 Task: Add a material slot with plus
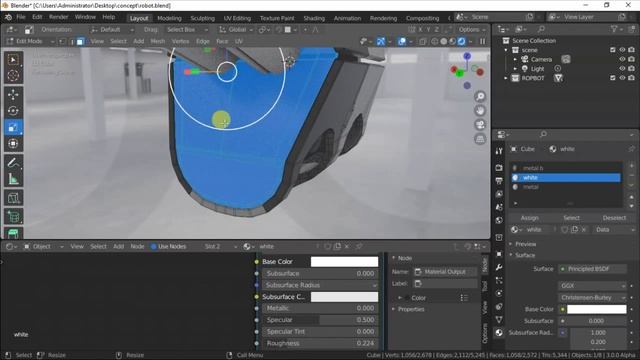coord(631,166)
